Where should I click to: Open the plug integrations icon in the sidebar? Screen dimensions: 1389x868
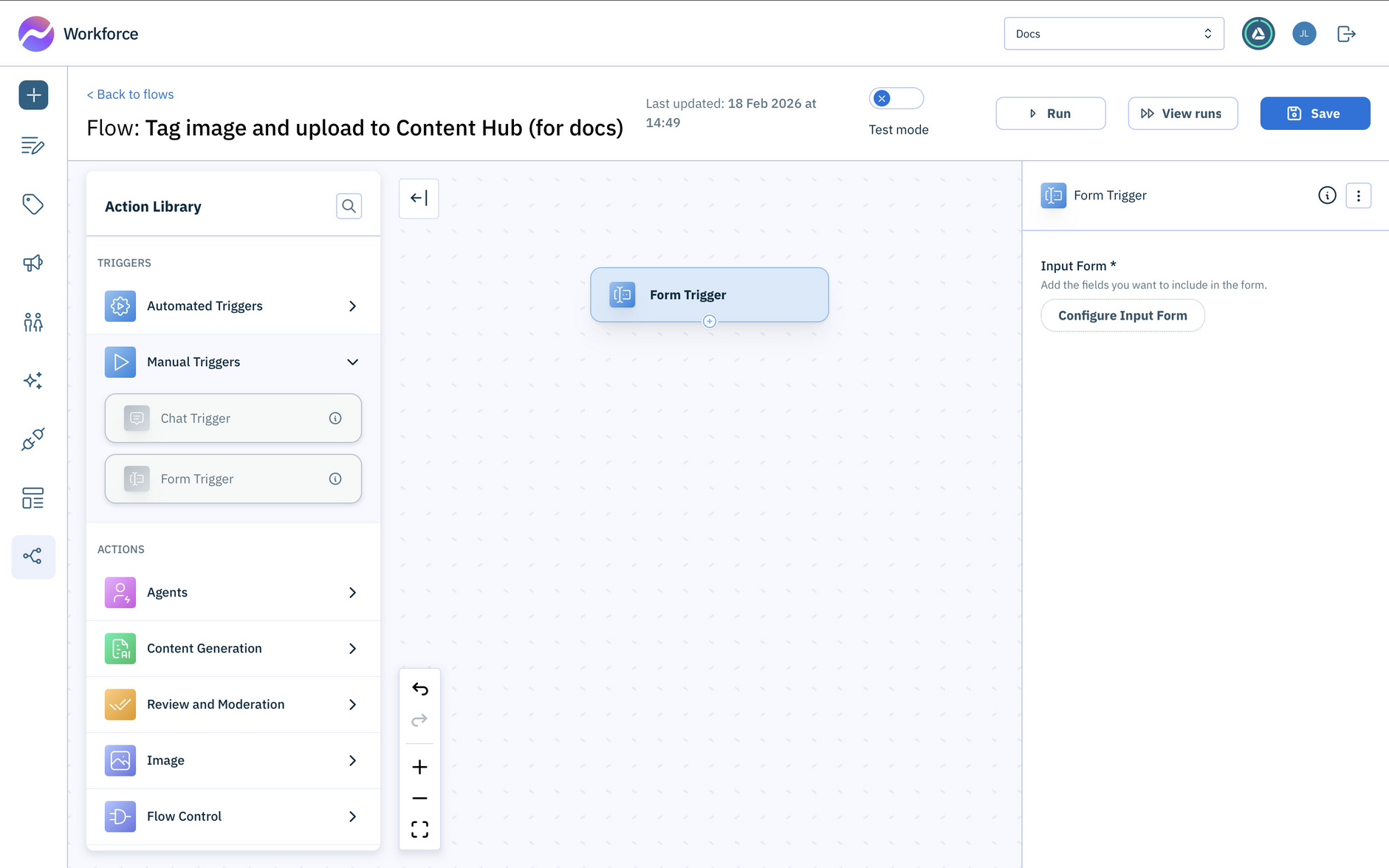click(33, 439)
